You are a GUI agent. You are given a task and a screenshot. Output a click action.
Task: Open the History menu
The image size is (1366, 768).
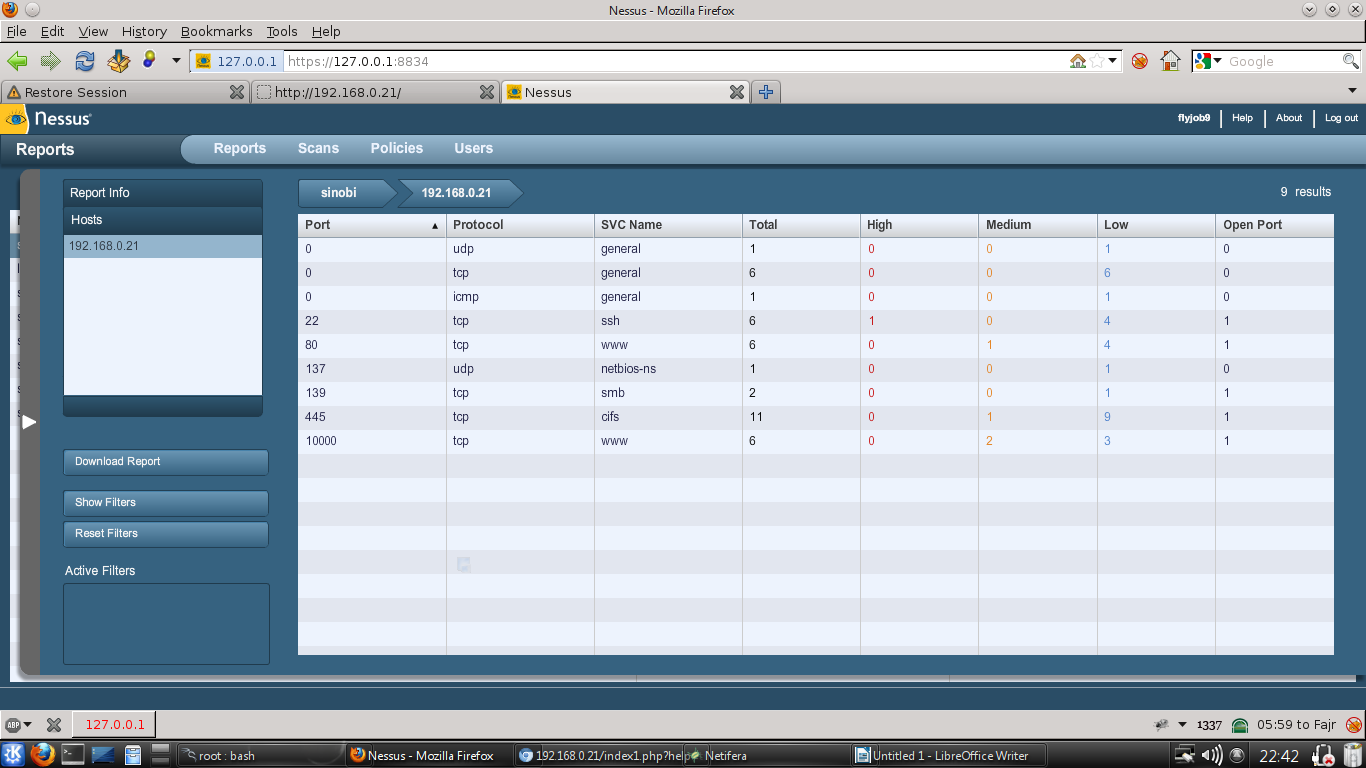pos(144,31)
